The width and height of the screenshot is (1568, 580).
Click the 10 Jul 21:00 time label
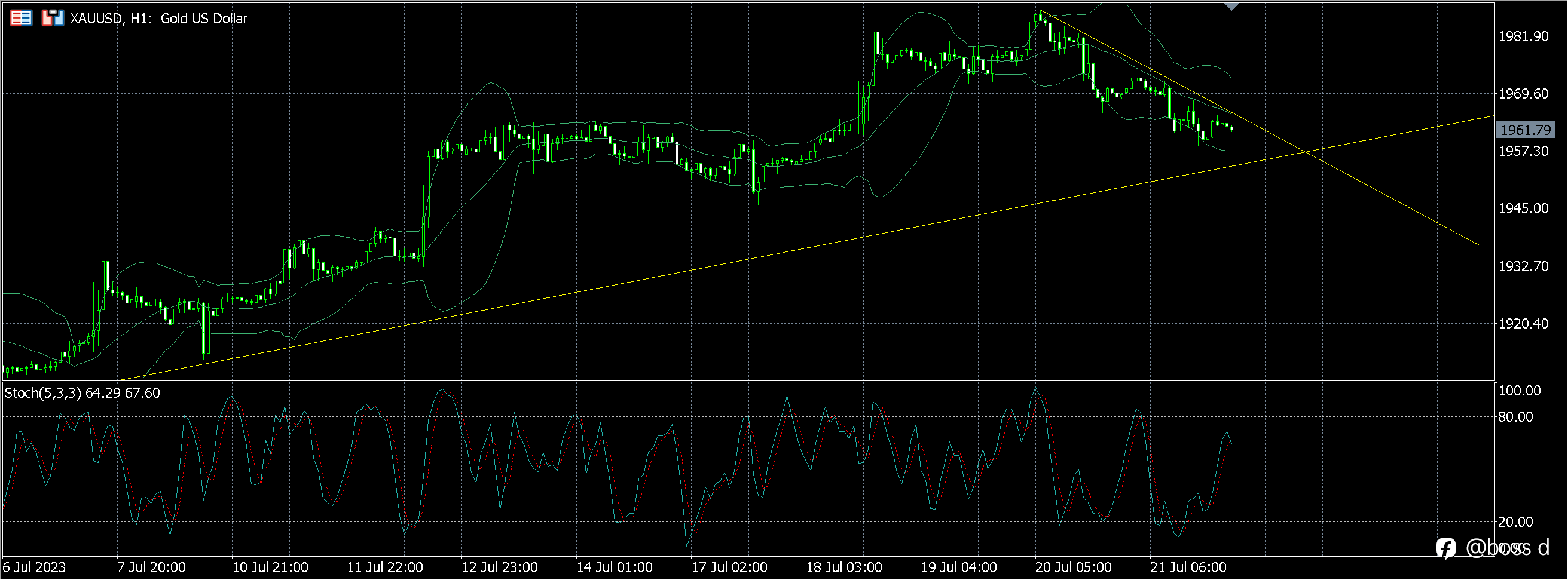pyautogui.click(x=270, y=568)
